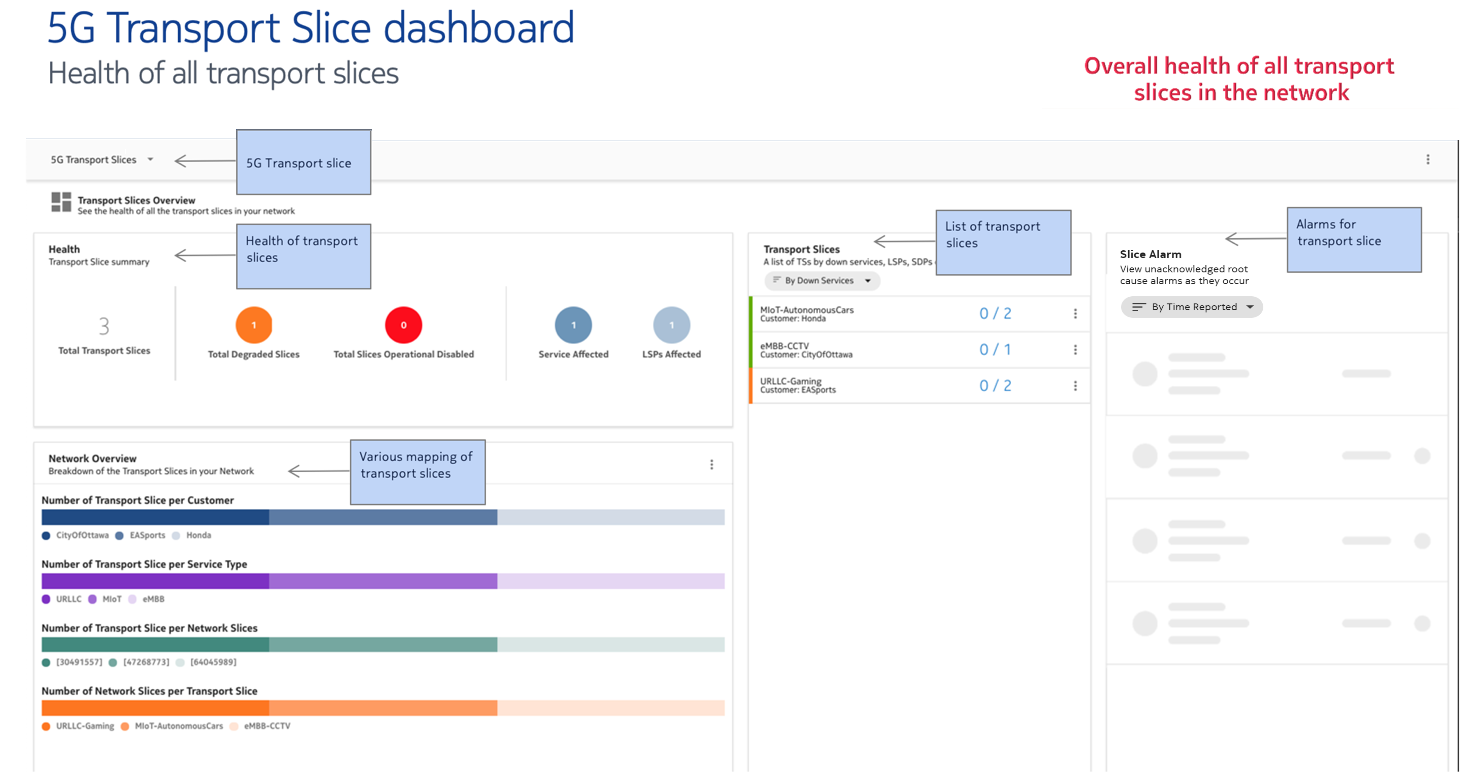The width and height of the screenshot is (1473, 776).
Task: Click the CityOfOttawa segment in customer bar
Action: click(155, 517)
